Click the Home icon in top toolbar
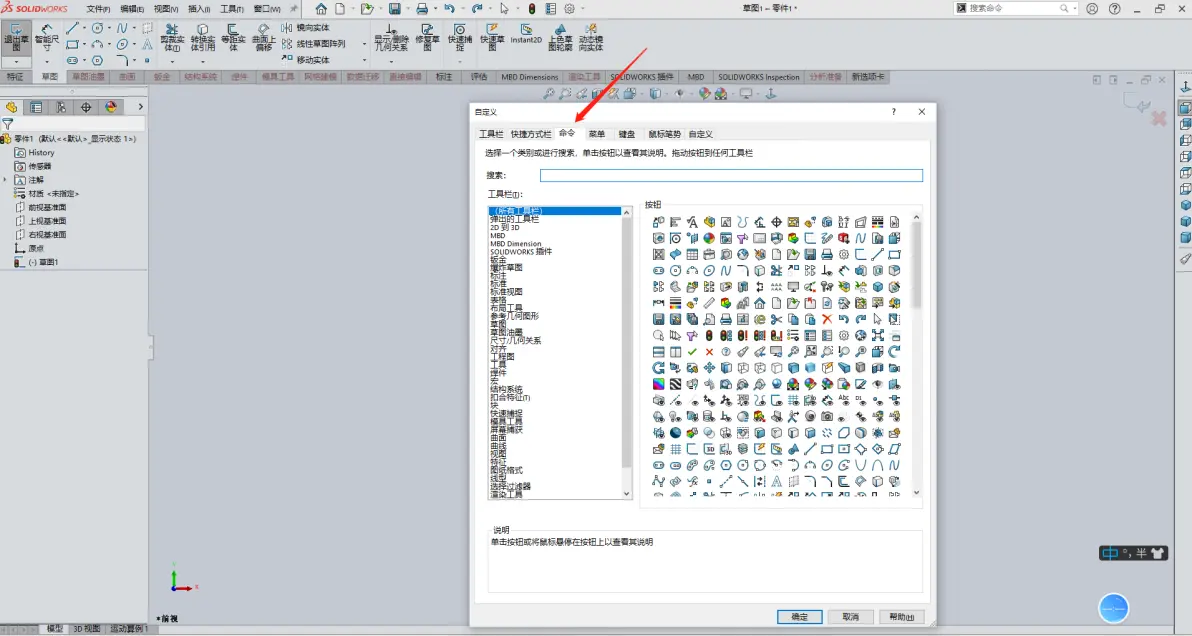 point(321,9)
